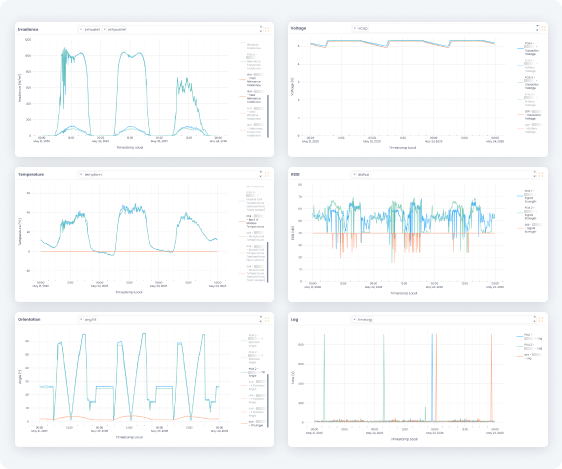Toggle blue POA 1 Lag legend entry
Viewport: 562px width, 469px height.
click(x=529, y=336)
